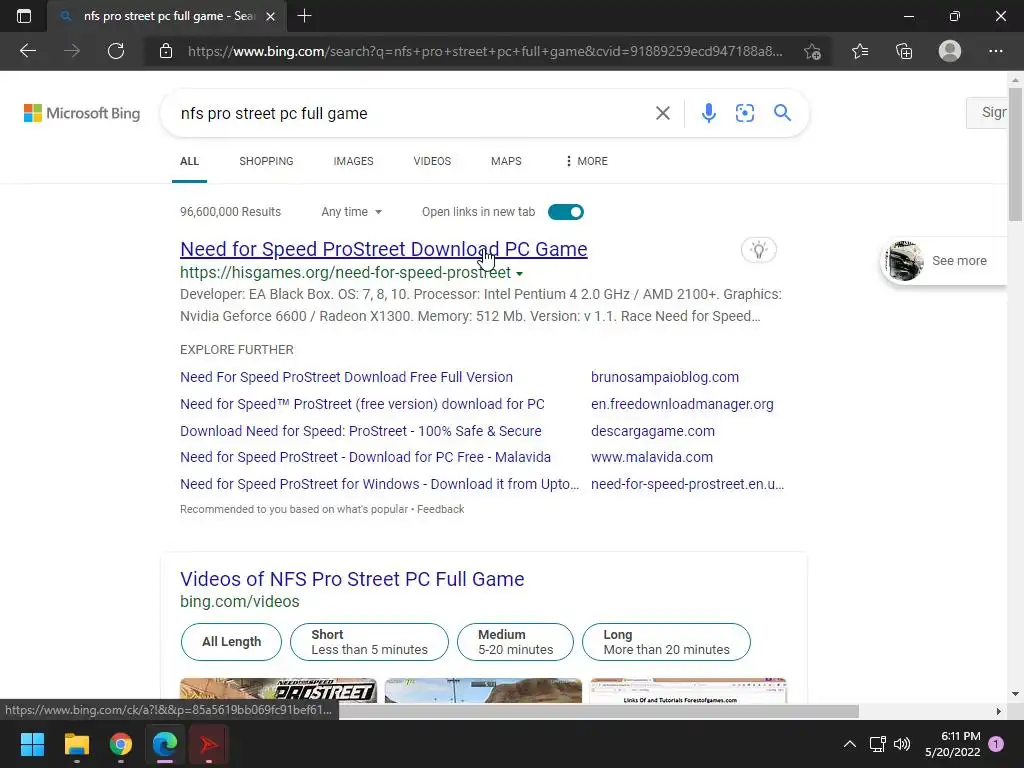Switch to the IMAGES tab
Image resolution: width=1024 pixels, height=768 pixels.
[x=353, y=161]
